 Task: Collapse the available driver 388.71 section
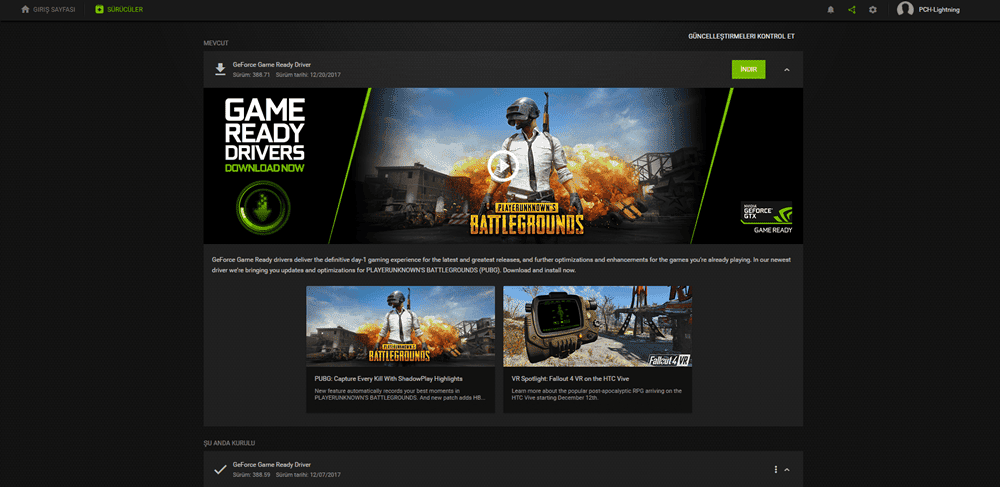coord(786,69)
